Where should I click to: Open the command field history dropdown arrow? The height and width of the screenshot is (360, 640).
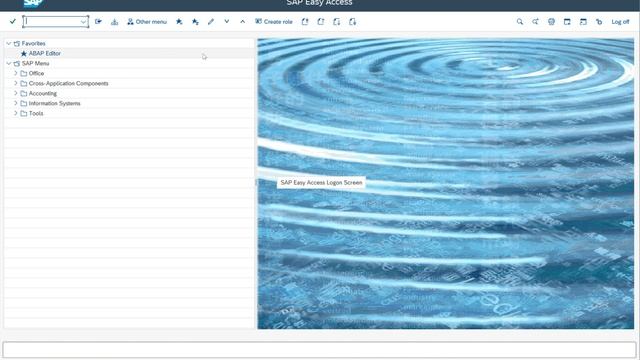pyautogui.click(x=84, y=21)
